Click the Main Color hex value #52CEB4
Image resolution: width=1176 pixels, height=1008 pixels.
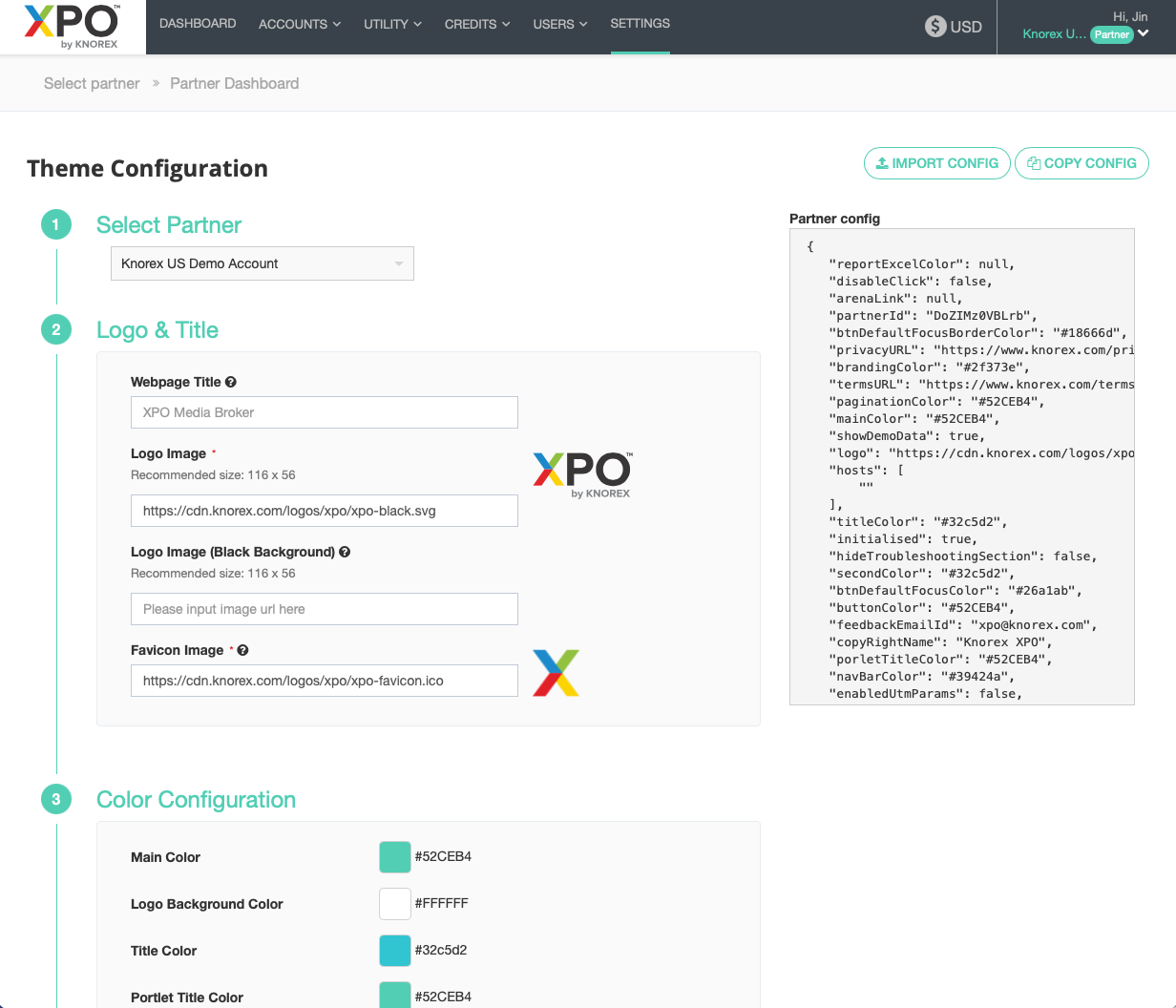[x=443, y=856]
